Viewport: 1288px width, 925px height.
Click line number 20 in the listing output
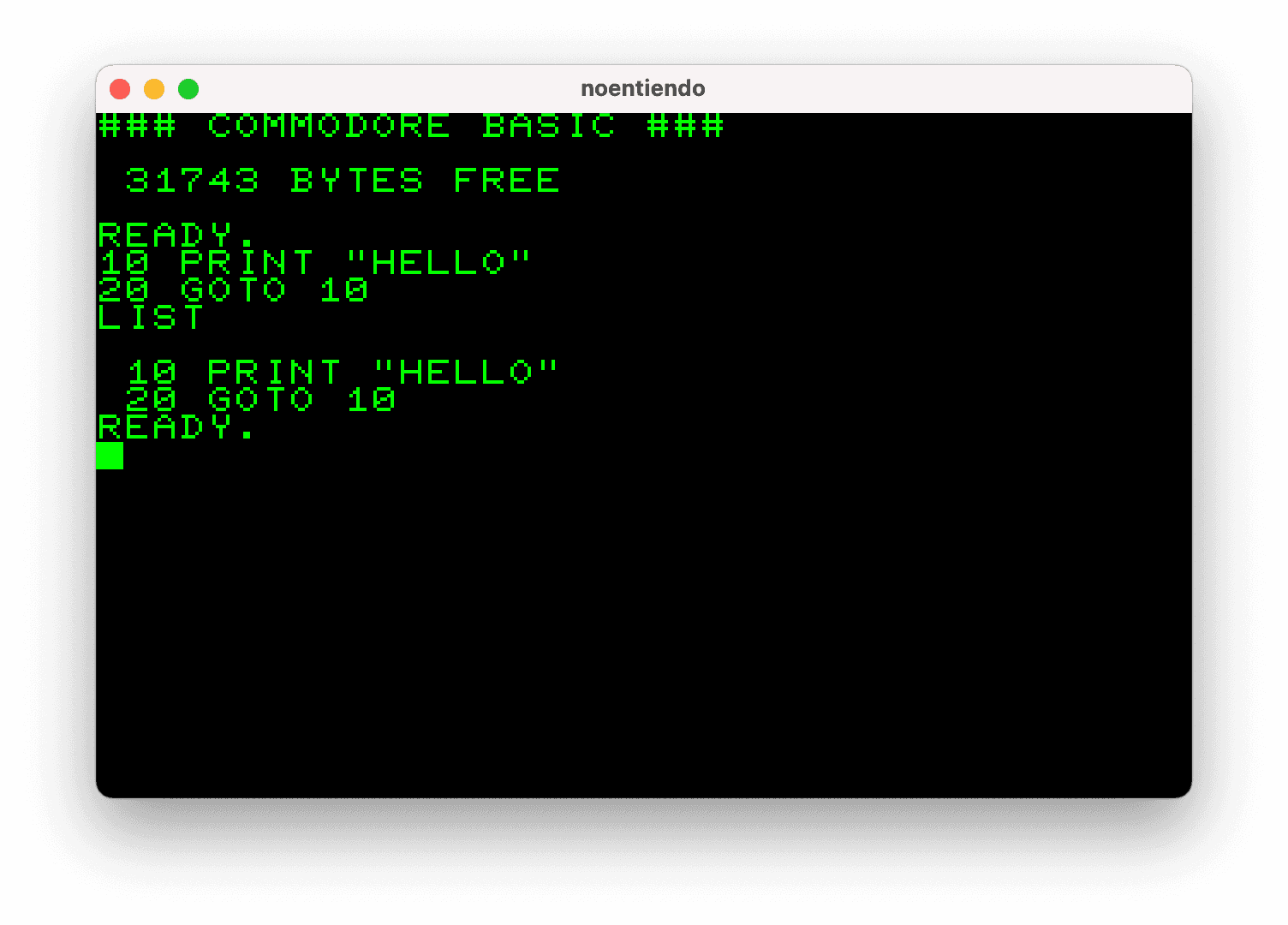(x=151, y=400)
